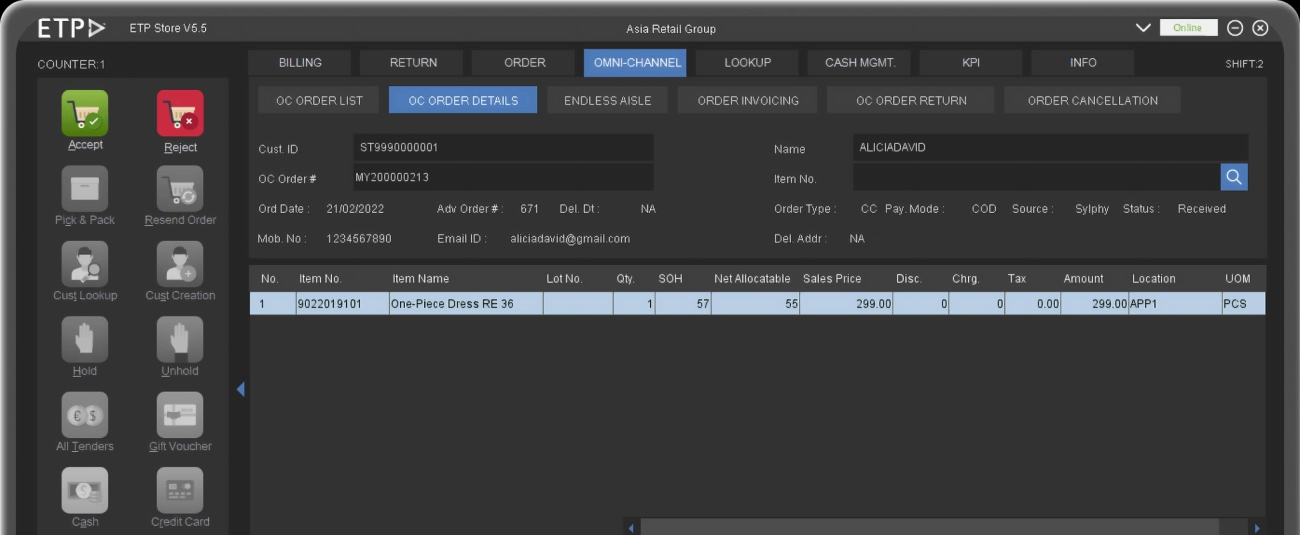1300x535 pixels.
Task: Click the horizontal scrollbar track
Action: (930, 527)
